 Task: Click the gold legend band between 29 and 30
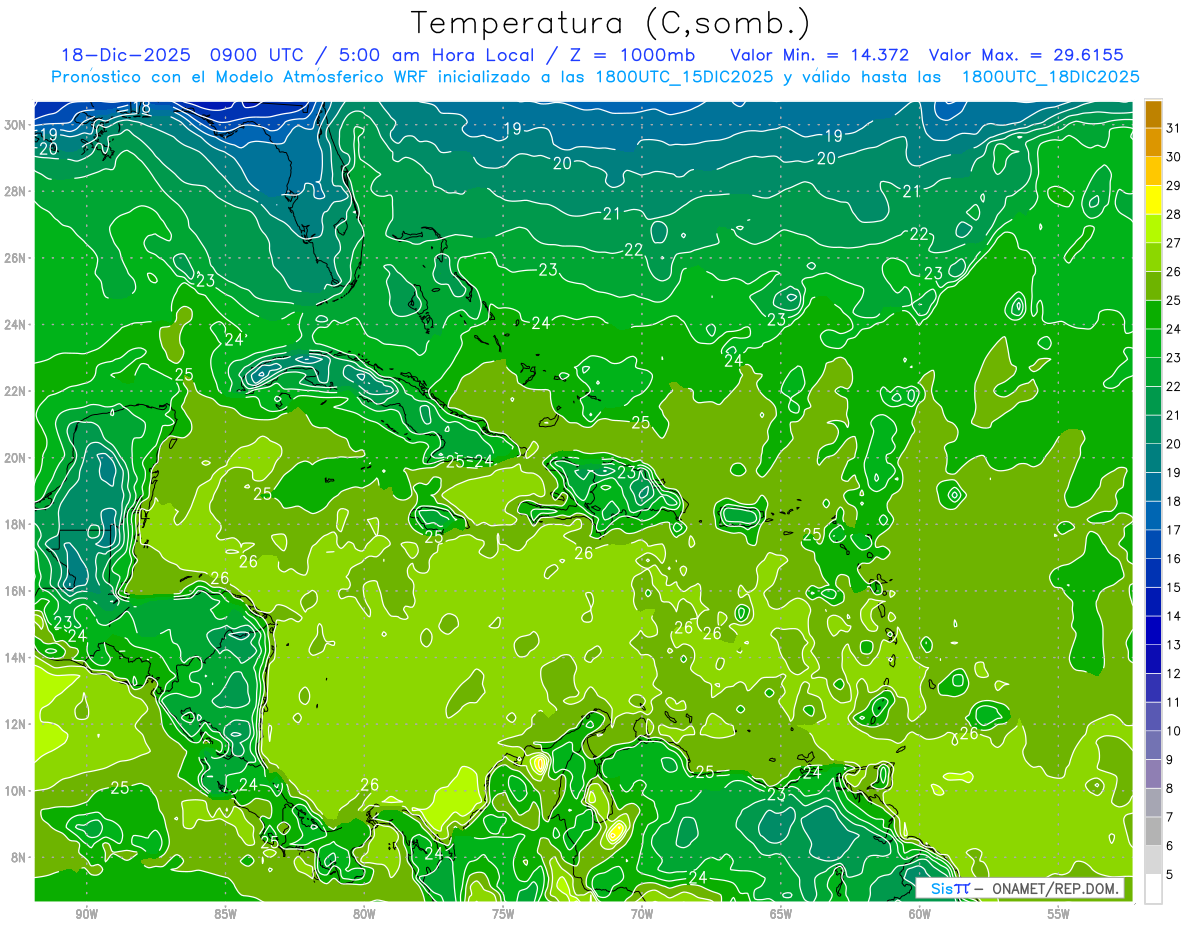[x=1153, y=171]
